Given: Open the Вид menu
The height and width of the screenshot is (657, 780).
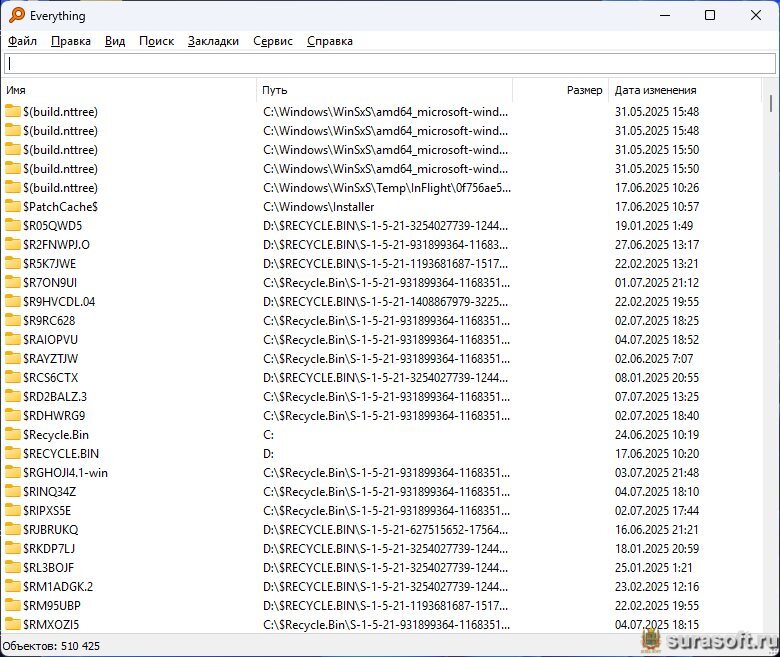Looking at the screenshot, I should pyautogui.click(x=115, y=41).
